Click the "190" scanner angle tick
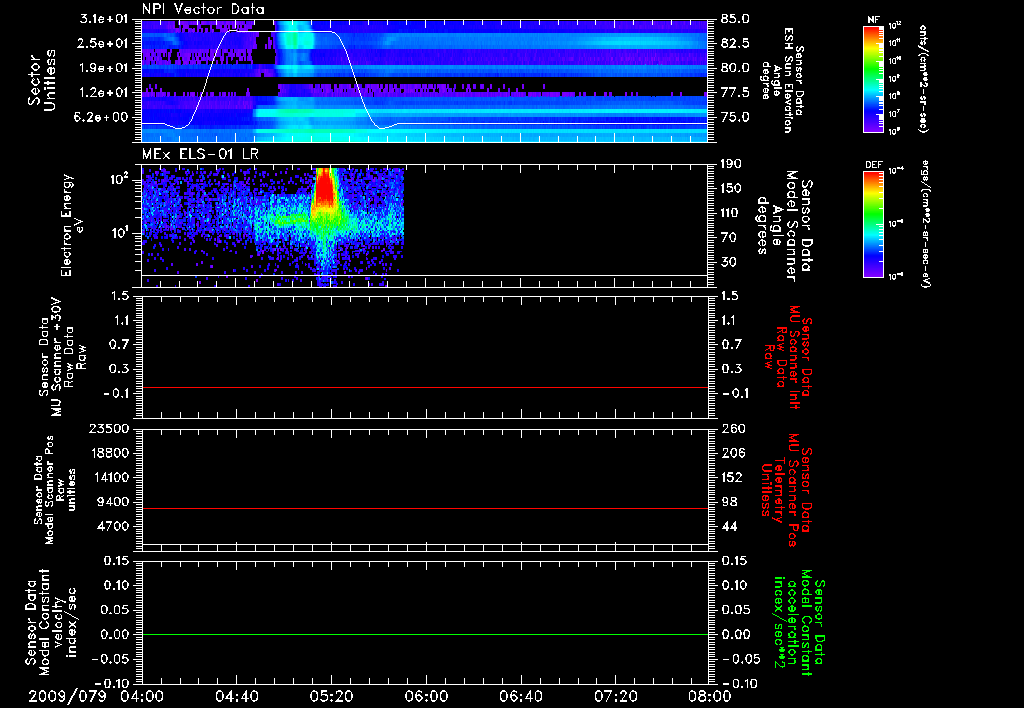The image size is (1024, 708). 731,164
